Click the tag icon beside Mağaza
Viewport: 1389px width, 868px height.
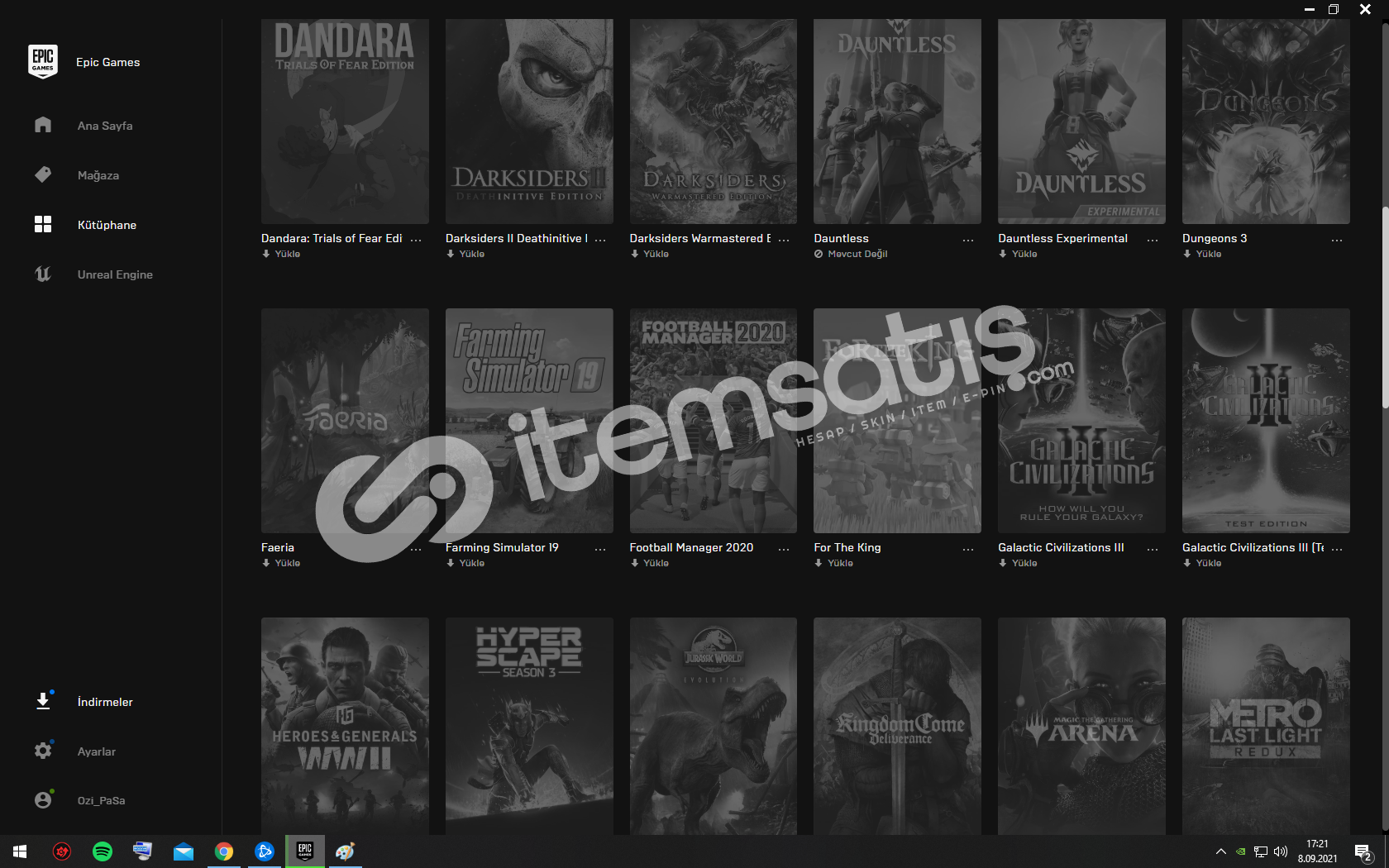(x=43, y=174)
